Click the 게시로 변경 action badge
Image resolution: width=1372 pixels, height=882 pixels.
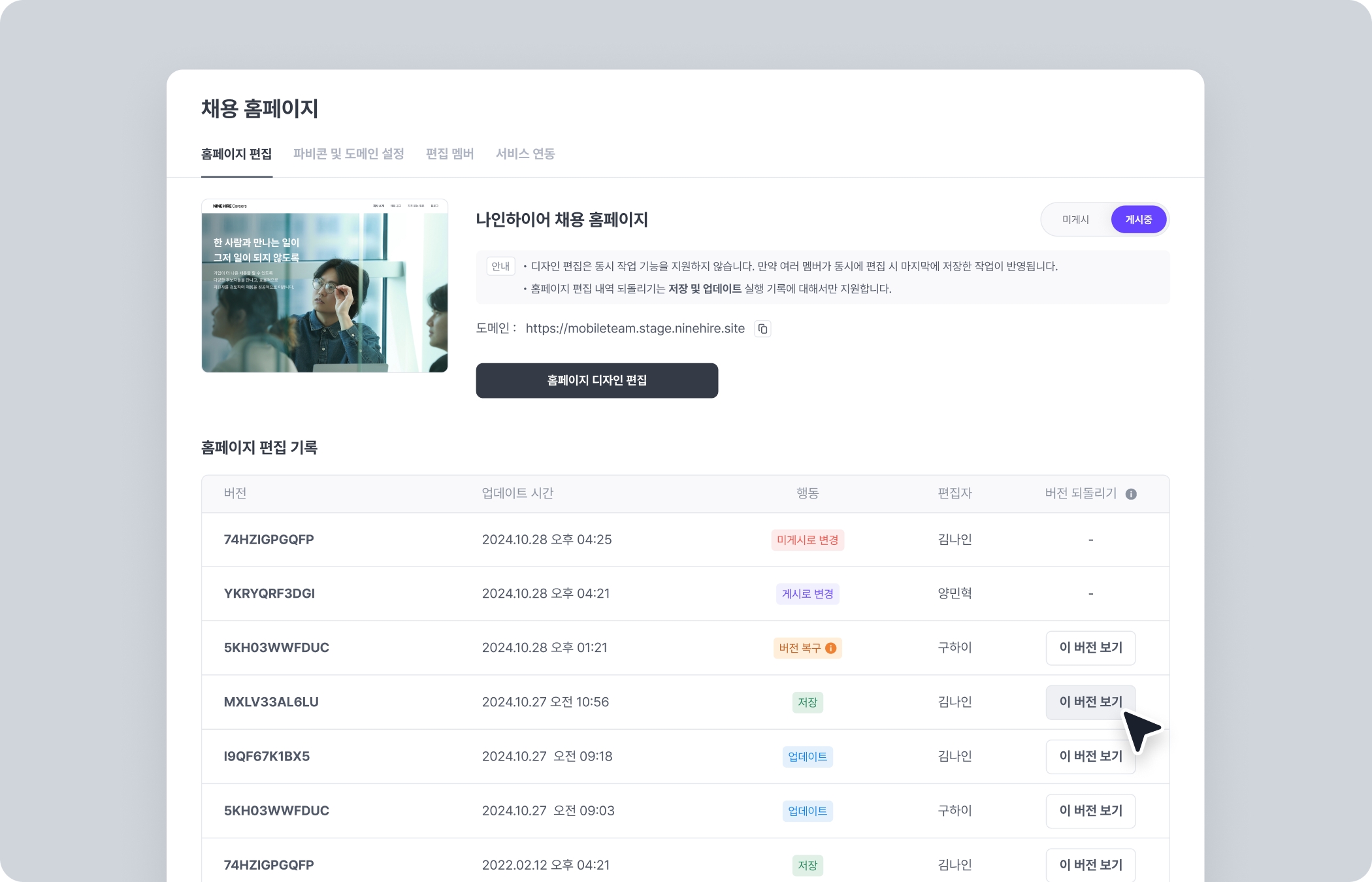pos(807,594)
